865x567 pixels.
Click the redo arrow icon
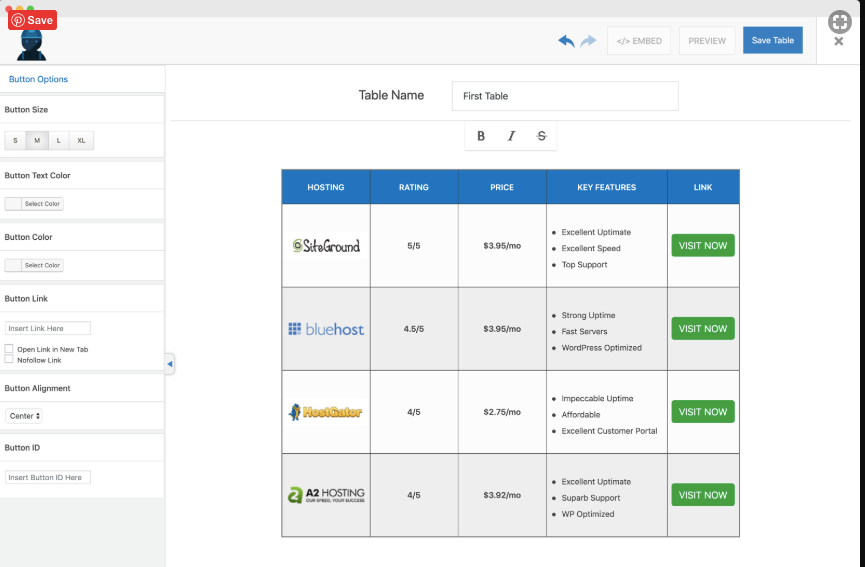(589, 41)
